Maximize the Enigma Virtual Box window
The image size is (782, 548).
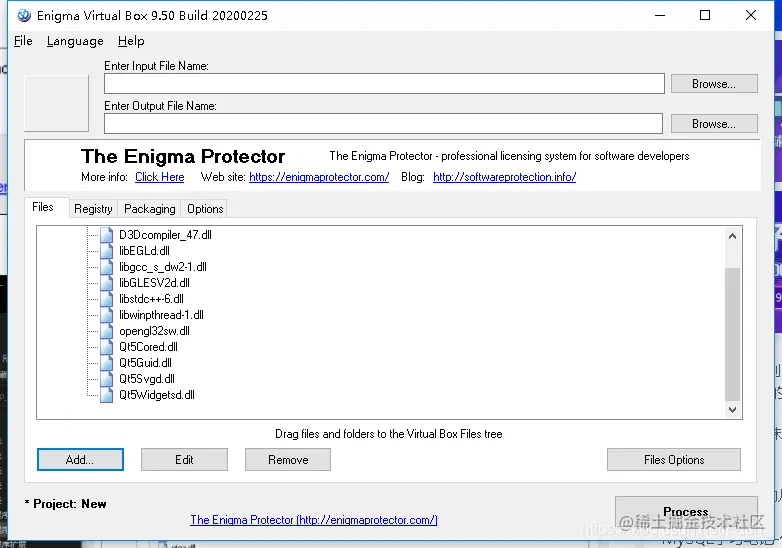(x=705, y=15)
